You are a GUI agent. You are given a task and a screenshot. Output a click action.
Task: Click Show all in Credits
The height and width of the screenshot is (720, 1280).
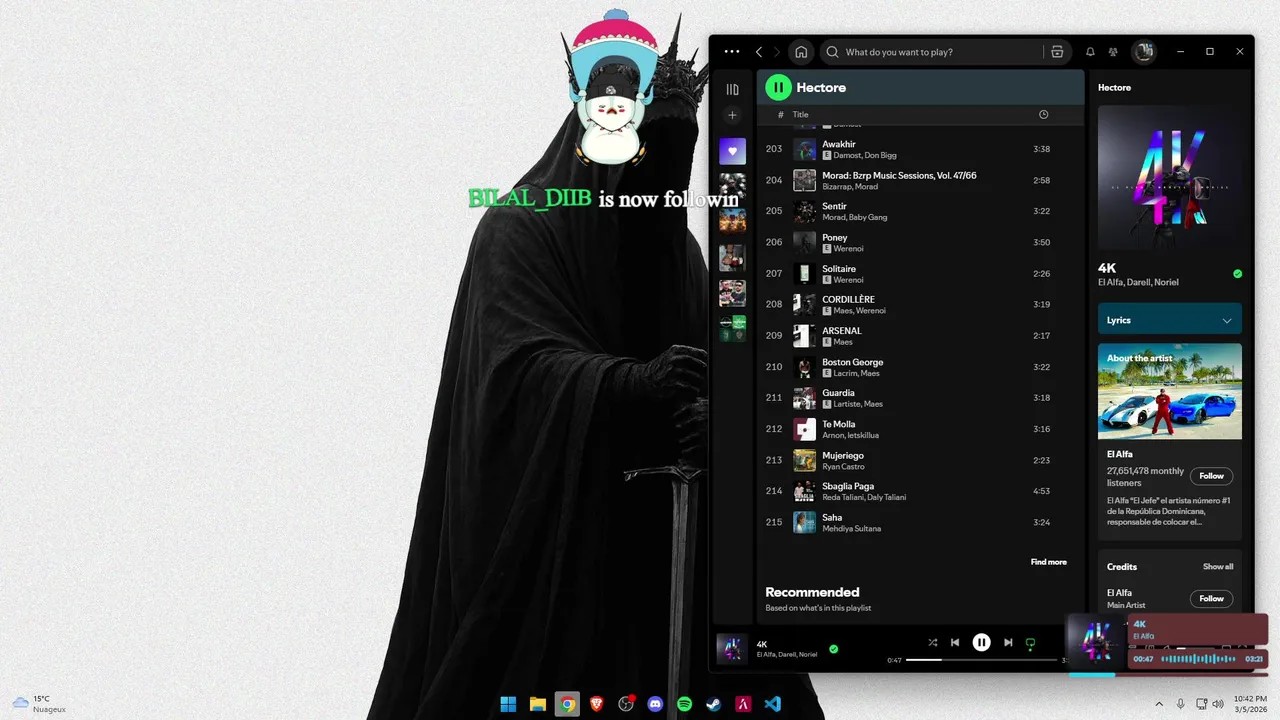[1217, 567]
